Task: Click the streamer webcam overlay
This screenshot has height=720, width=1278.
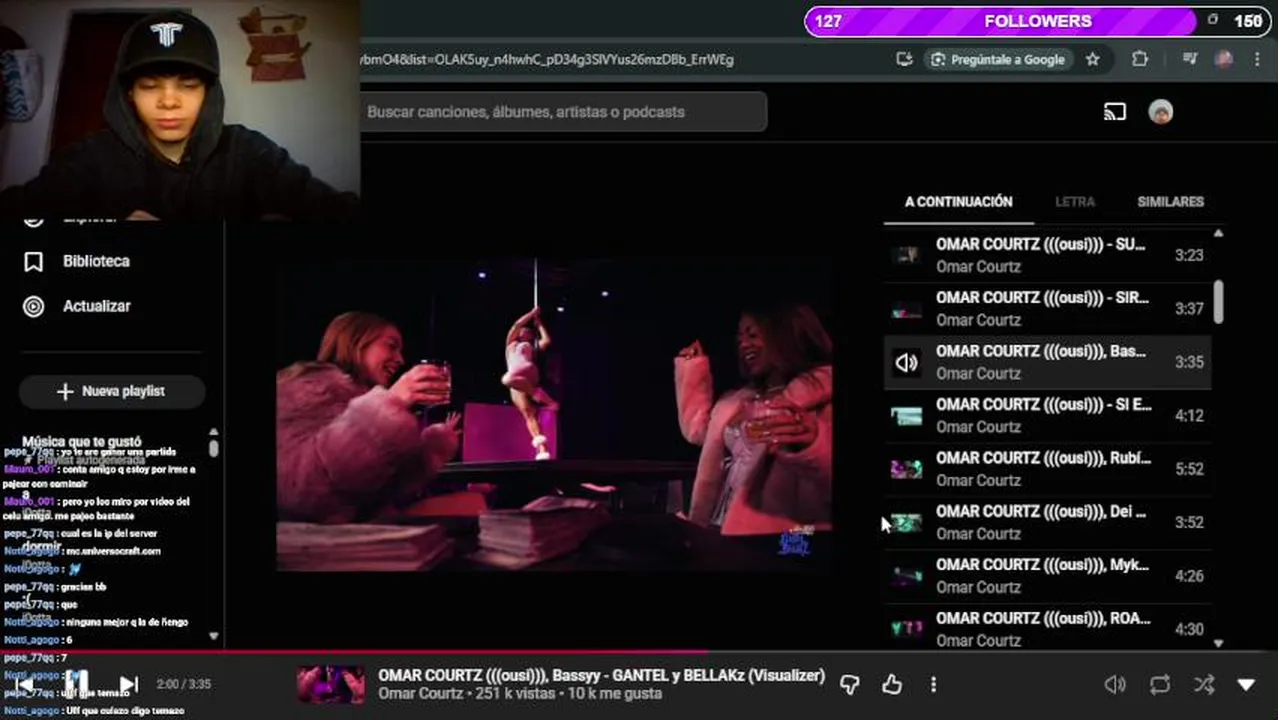Action: (180, 108)
